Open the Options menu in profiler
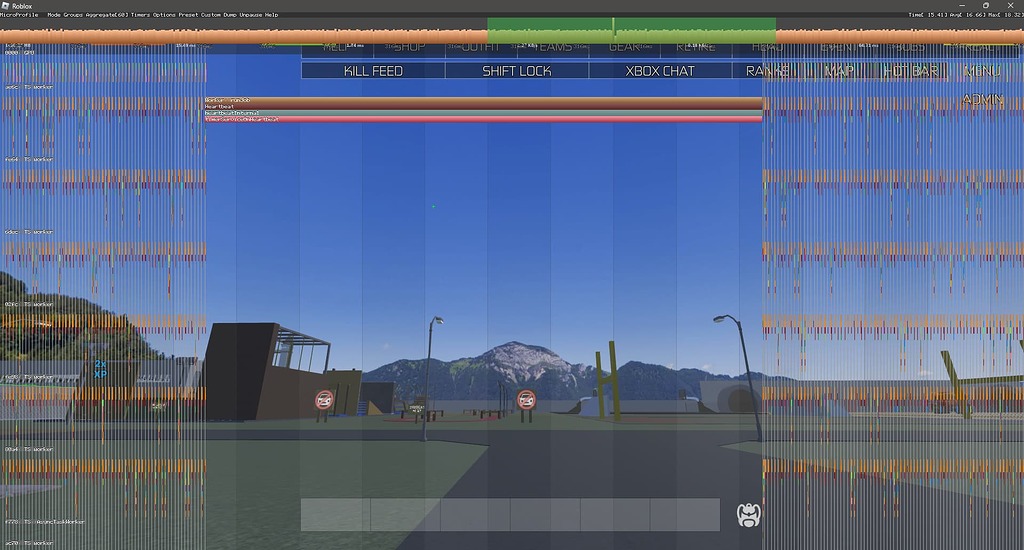Image resolution: width=1024 pixels, height=550 pixels. (x=164, y=14)
